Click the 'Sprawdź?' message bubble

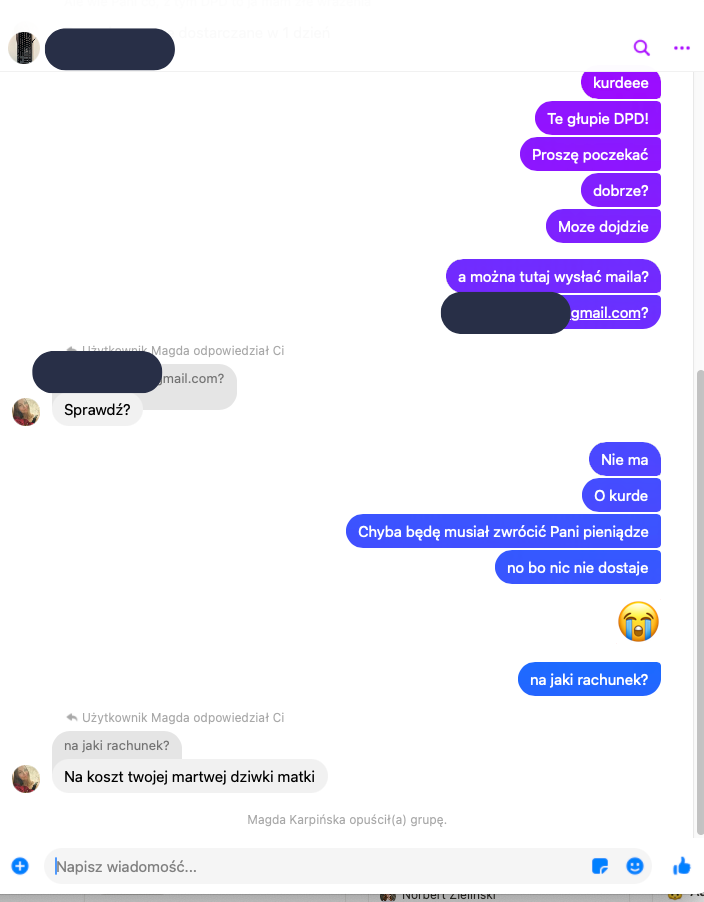(97, 410)
